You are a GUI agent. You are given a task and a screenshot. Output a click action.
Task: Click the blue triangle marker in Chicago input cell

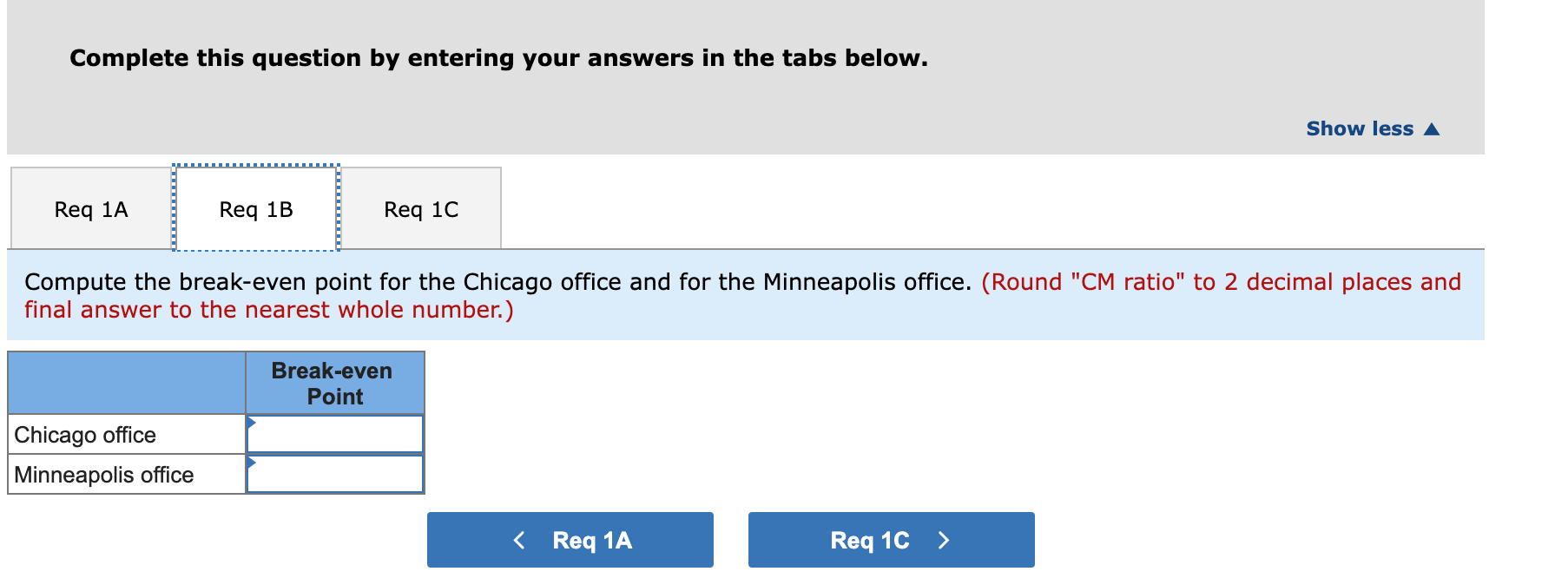251,423
